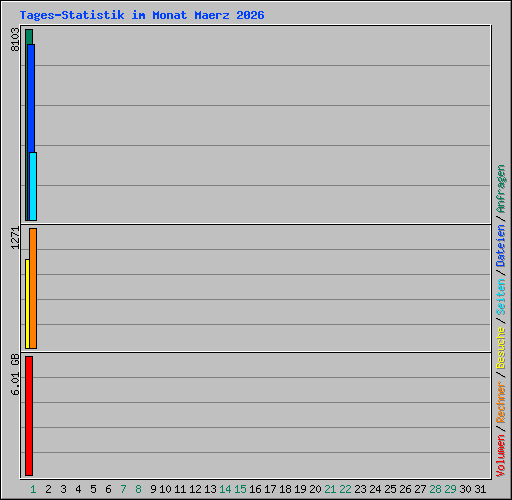Viewport: 512px width, 500px height.
Task: Click day 9 on the x-axis
Action: (x=153, y=489)
